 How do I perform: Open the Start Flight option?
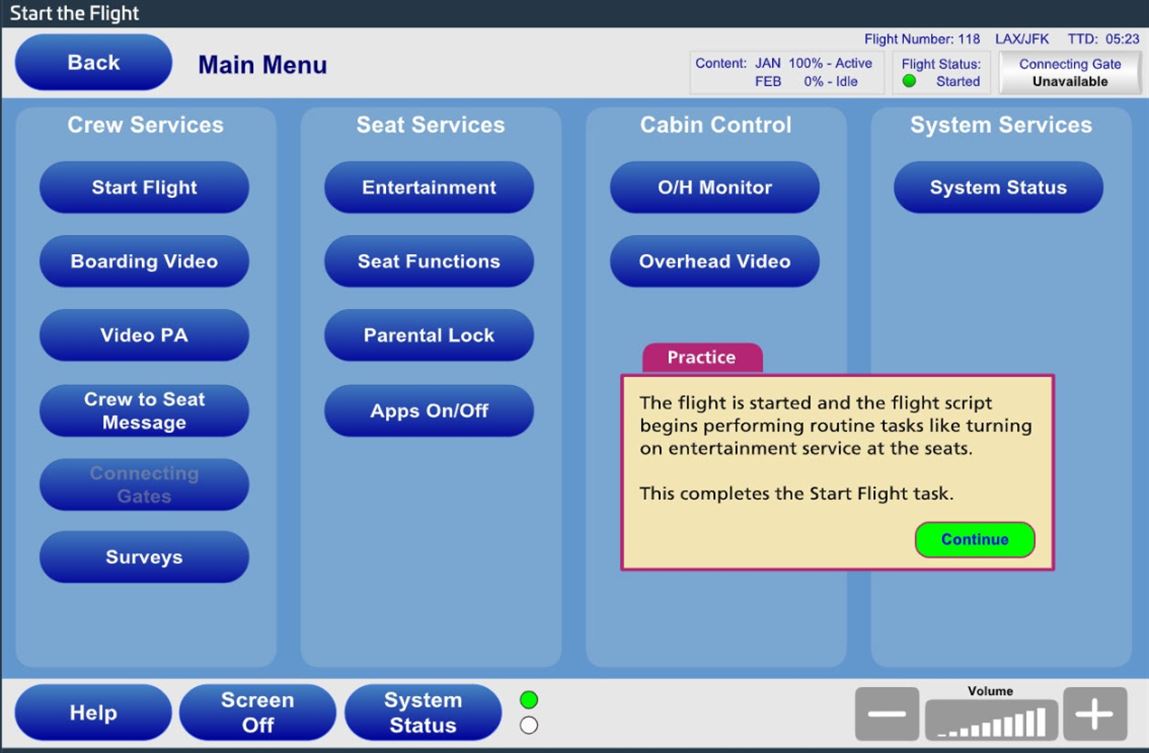coord(144,188)
